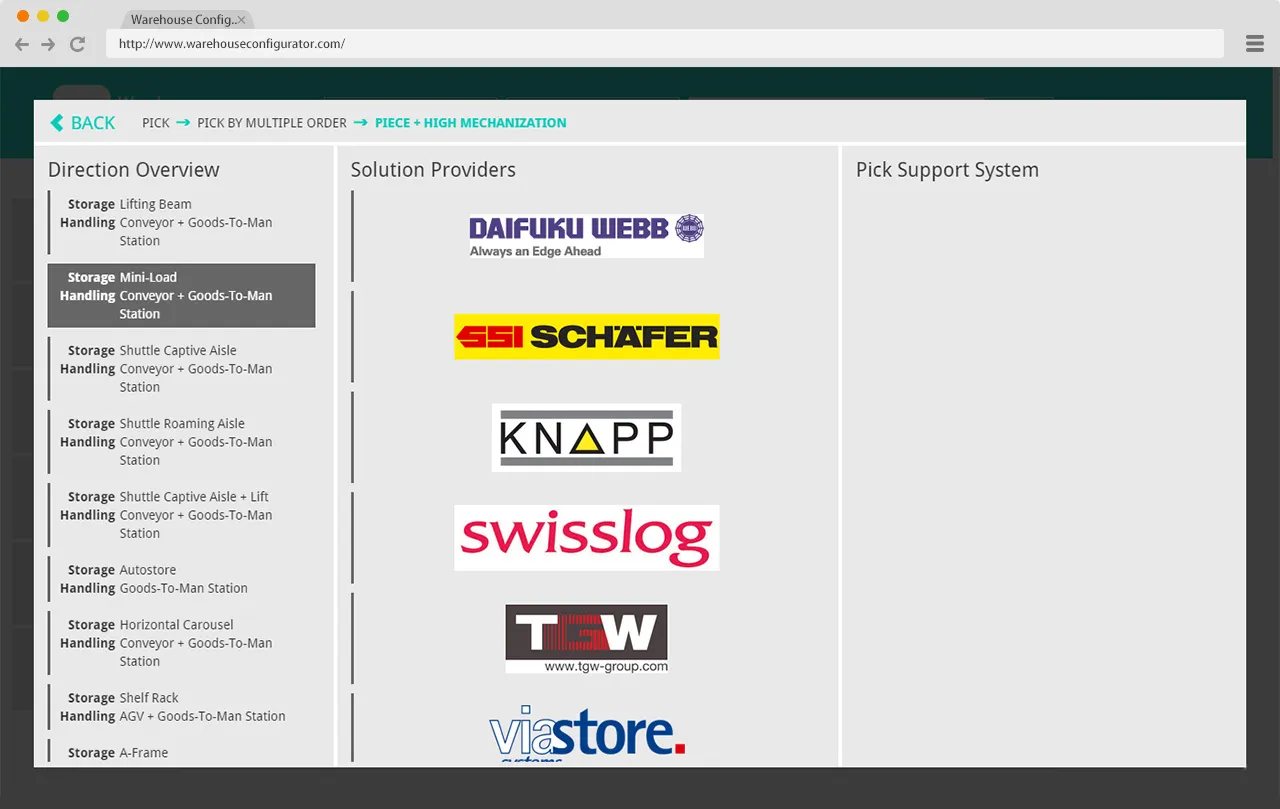Click the browser forward arrow icon

coord(48,44)
